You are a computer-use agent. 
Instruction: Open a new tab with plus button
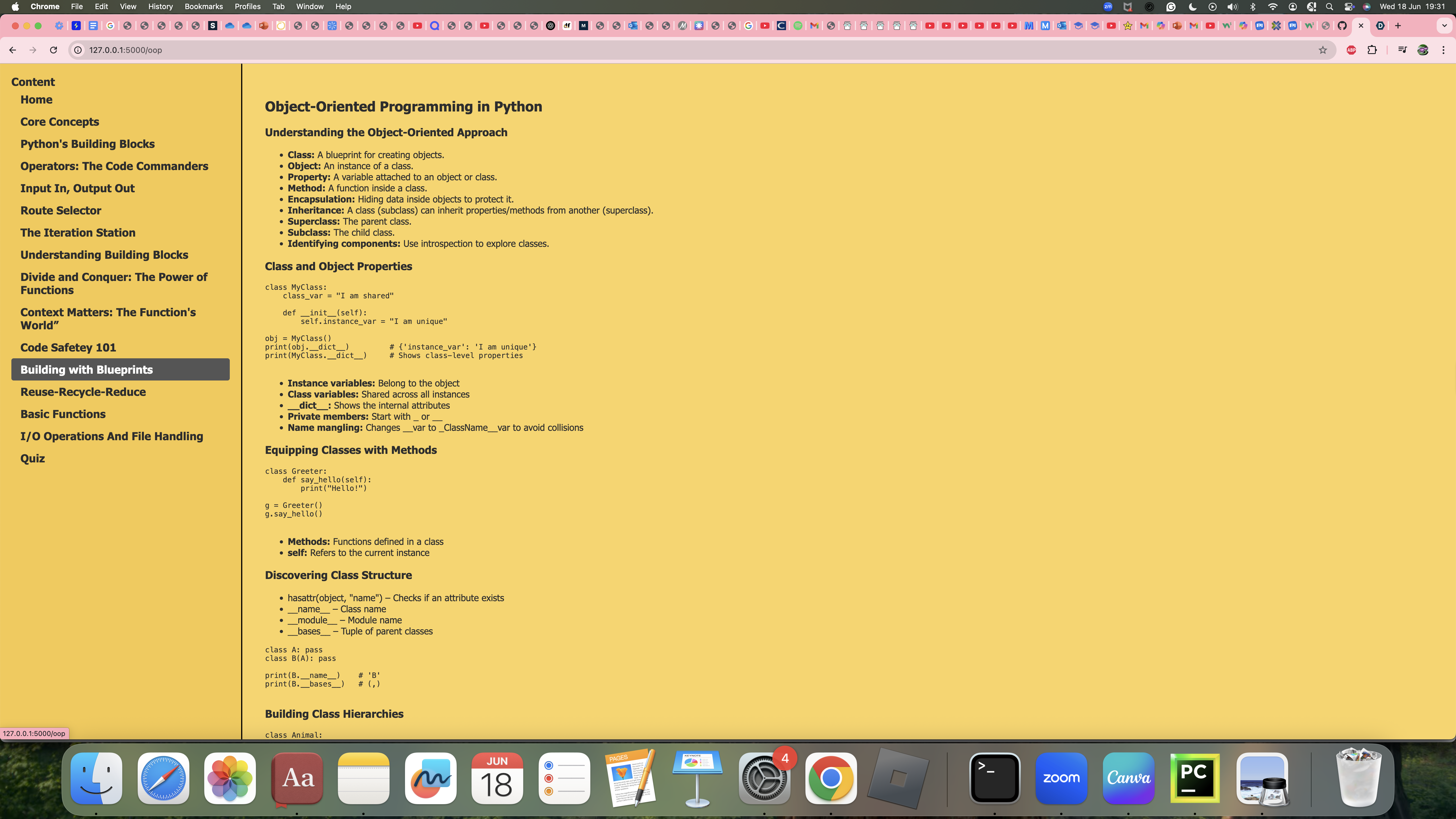point(1398,25)
